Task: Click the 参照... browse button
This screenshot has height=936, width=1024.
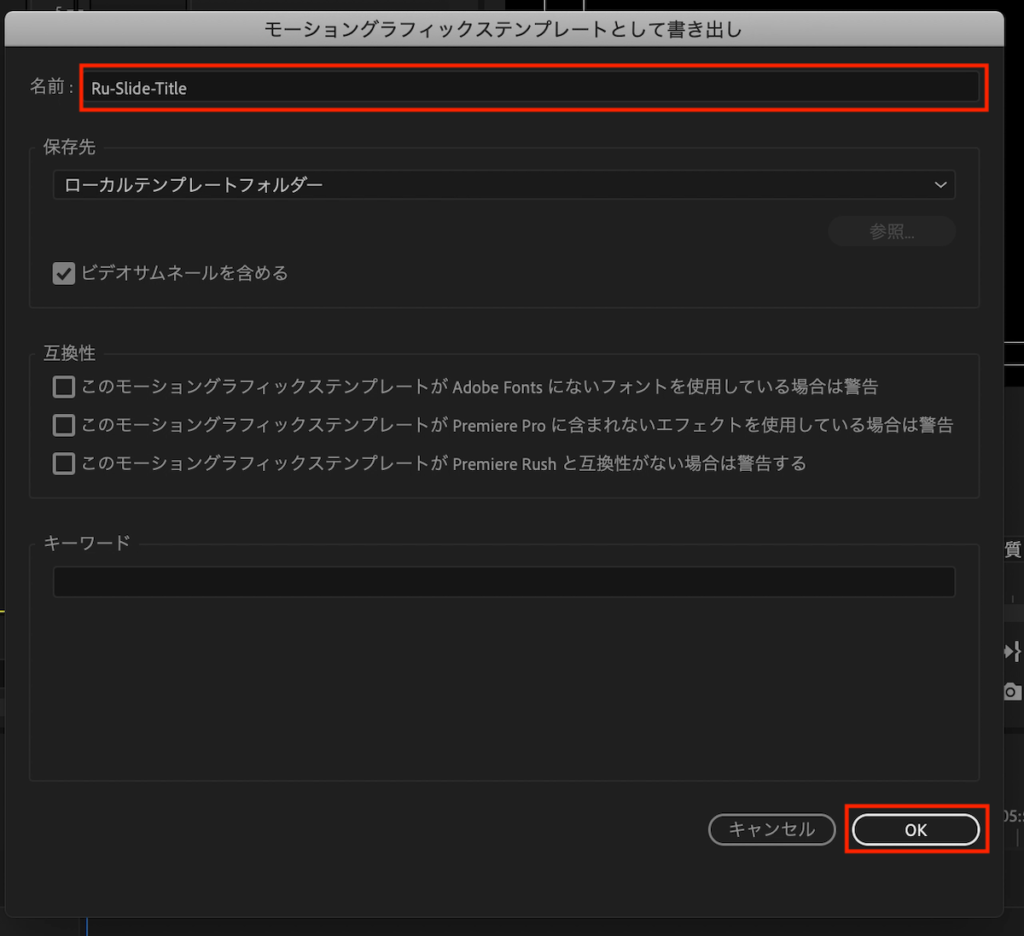Action: coord(891,231)
